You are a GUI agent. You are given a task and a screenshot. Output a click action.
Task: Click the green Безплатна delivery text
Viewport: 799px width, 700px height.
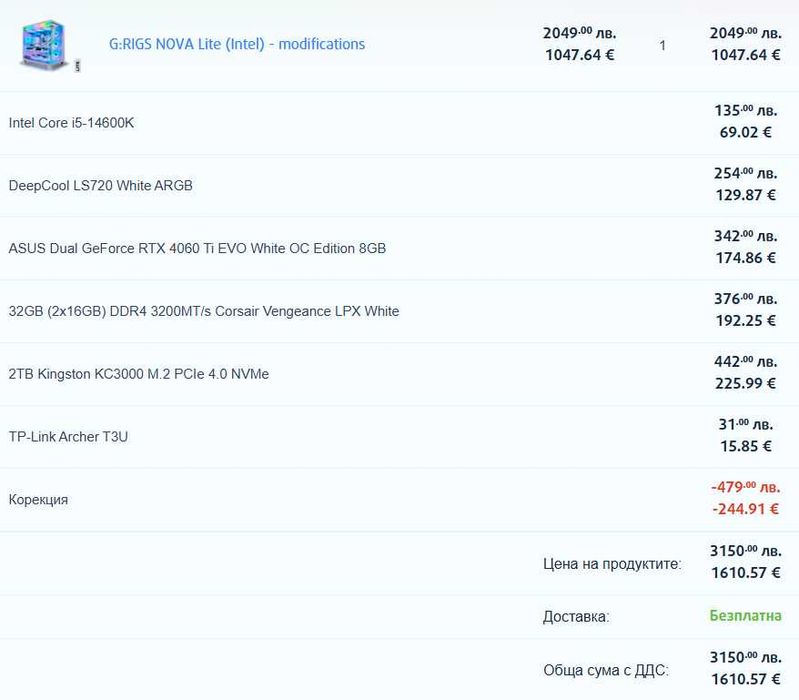coord(745,616)
